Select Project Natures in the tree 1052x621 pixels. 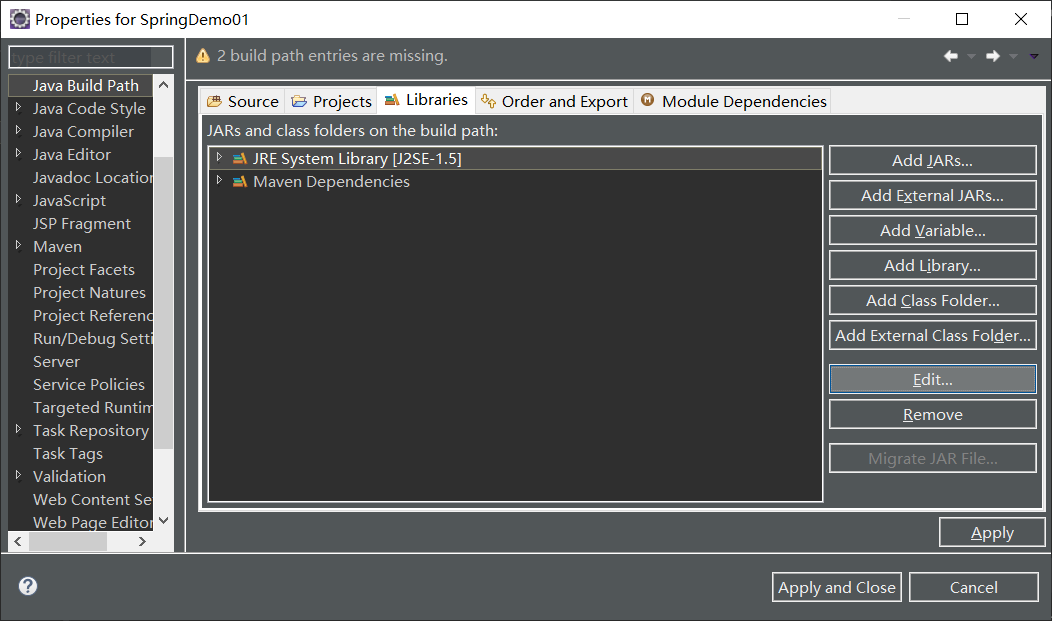pyautogui.click(x=89, y=292)
